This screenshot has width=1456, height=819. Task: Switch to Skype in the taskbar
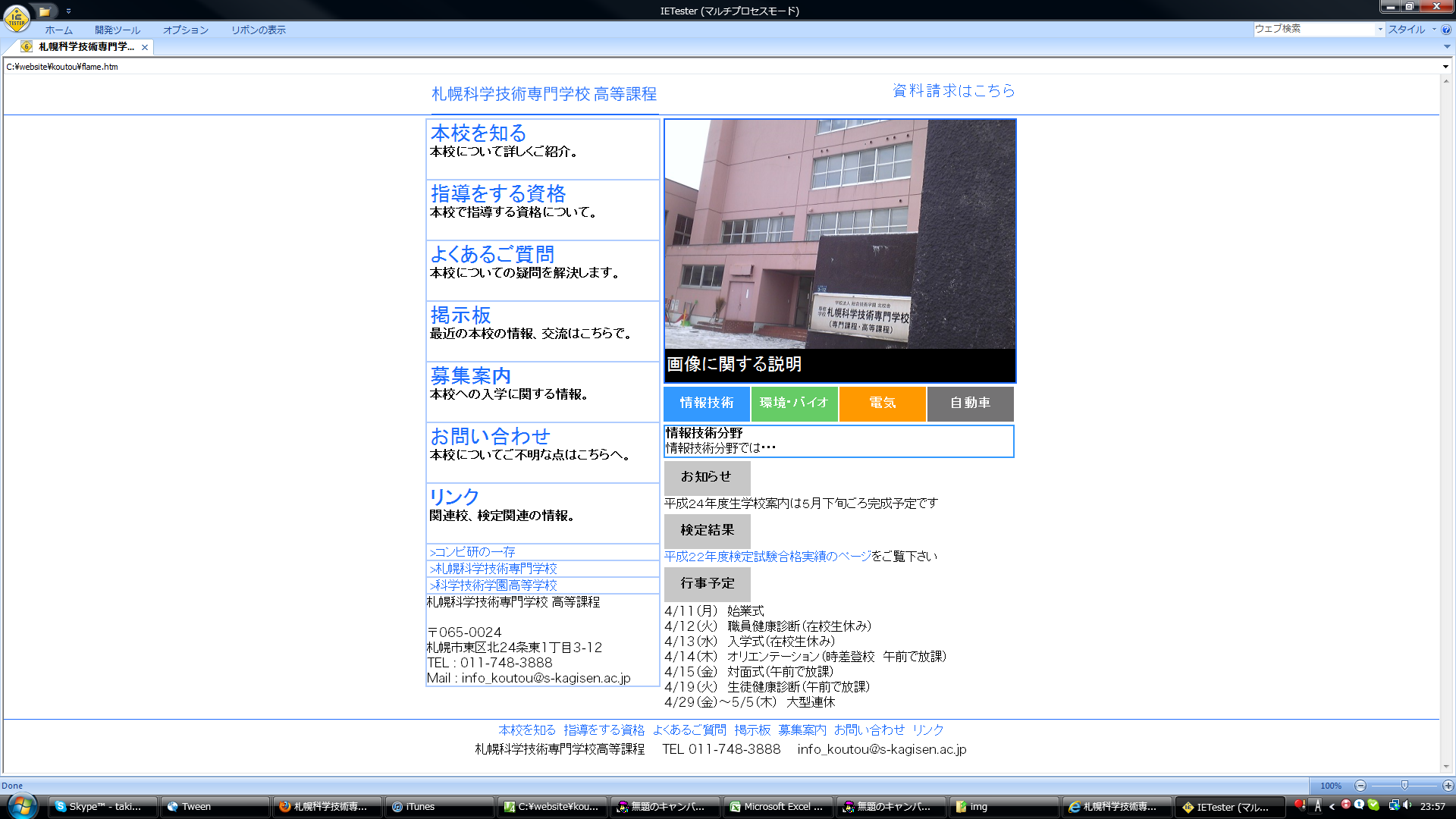point(104,807)
